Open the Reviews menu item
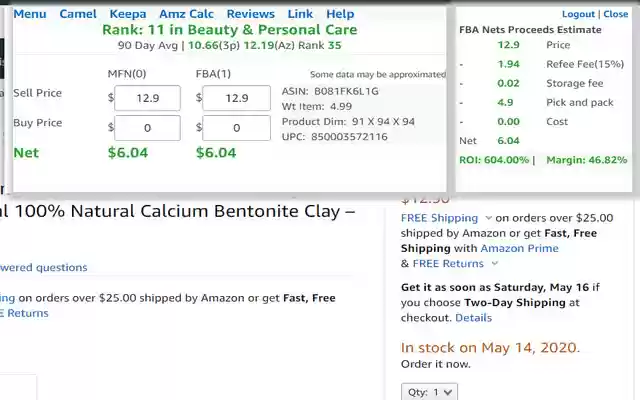Screen dimensions: 640x400 pyautogui.click(x=250, y=14)
